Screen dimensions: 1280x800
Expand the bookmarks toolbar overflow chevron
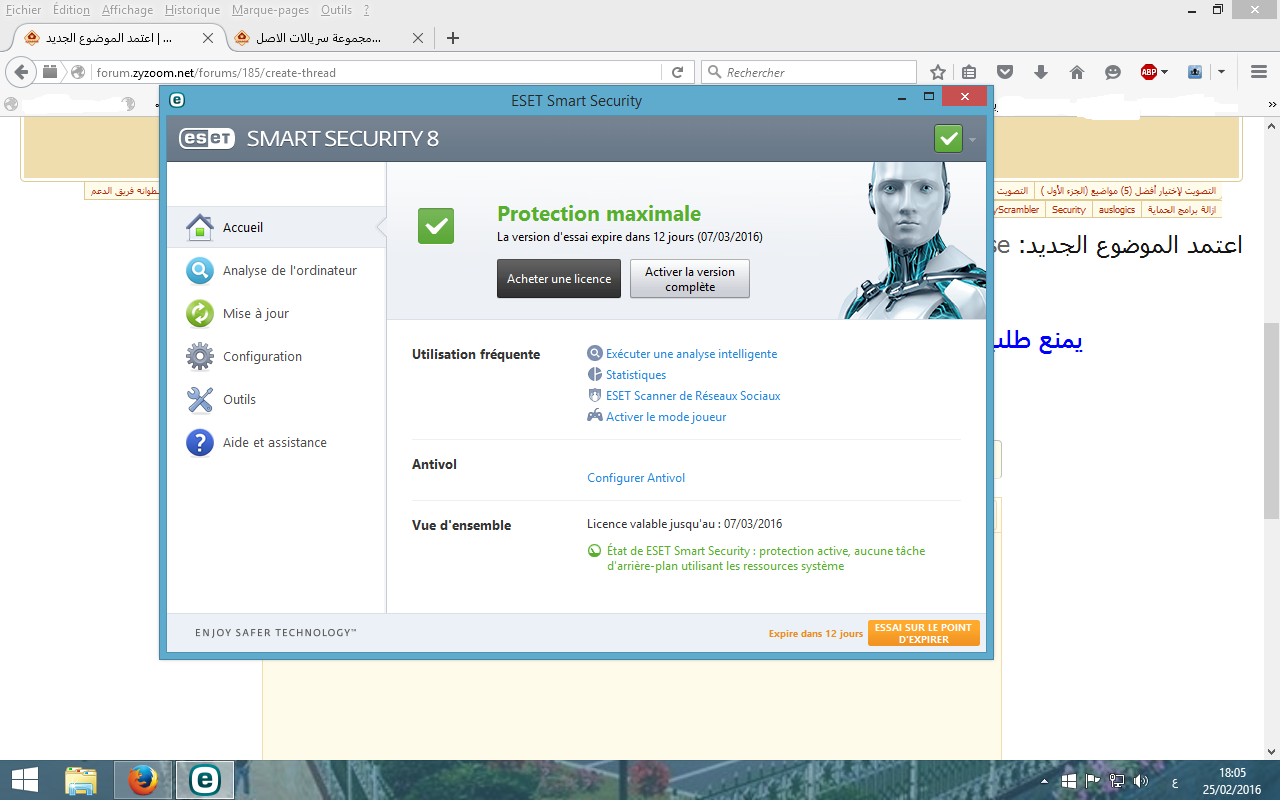[1272, 104]
